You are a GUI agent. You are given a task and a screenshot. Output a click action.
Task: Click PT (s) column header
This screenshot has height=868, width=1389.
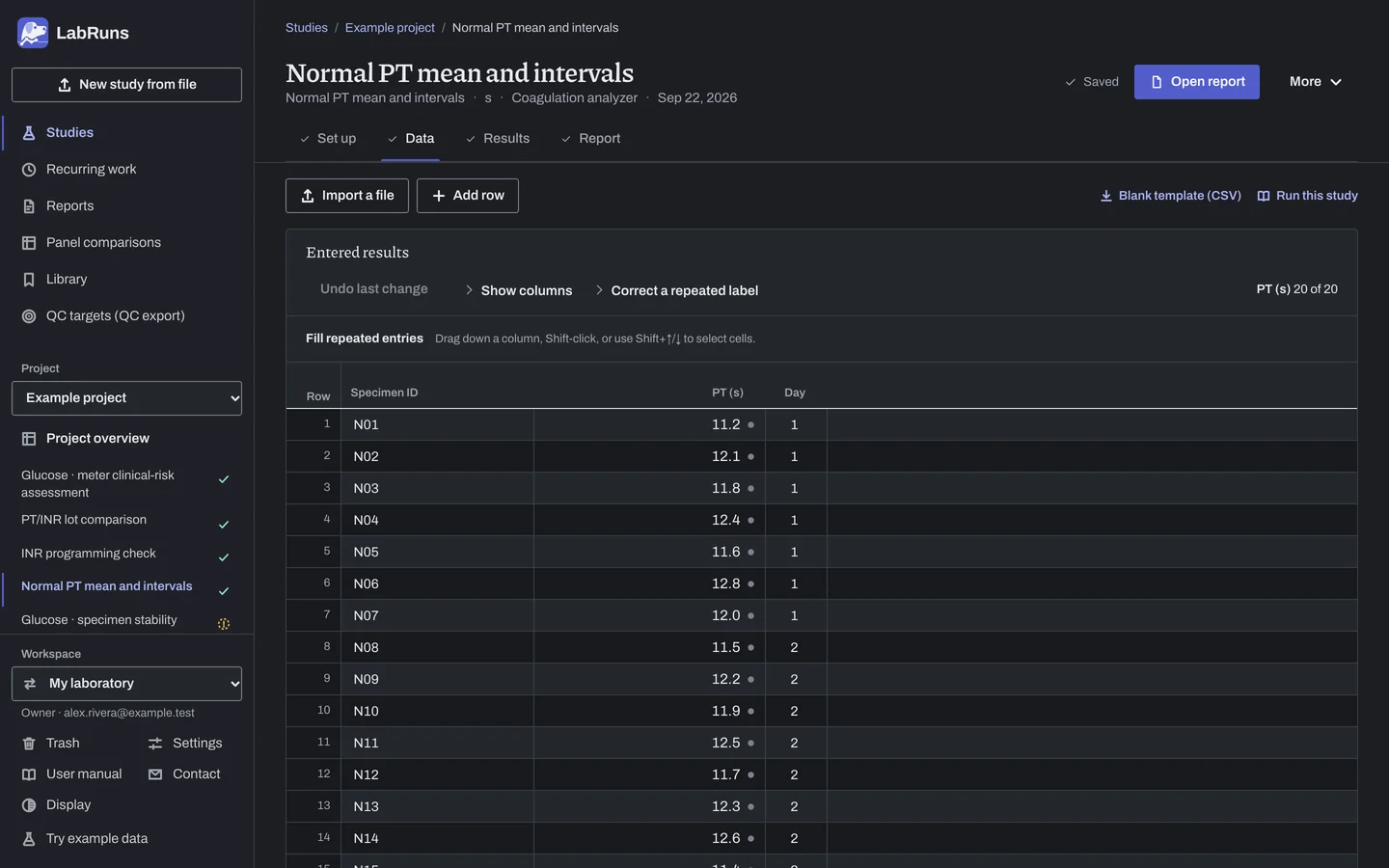[x=727, y=393]
